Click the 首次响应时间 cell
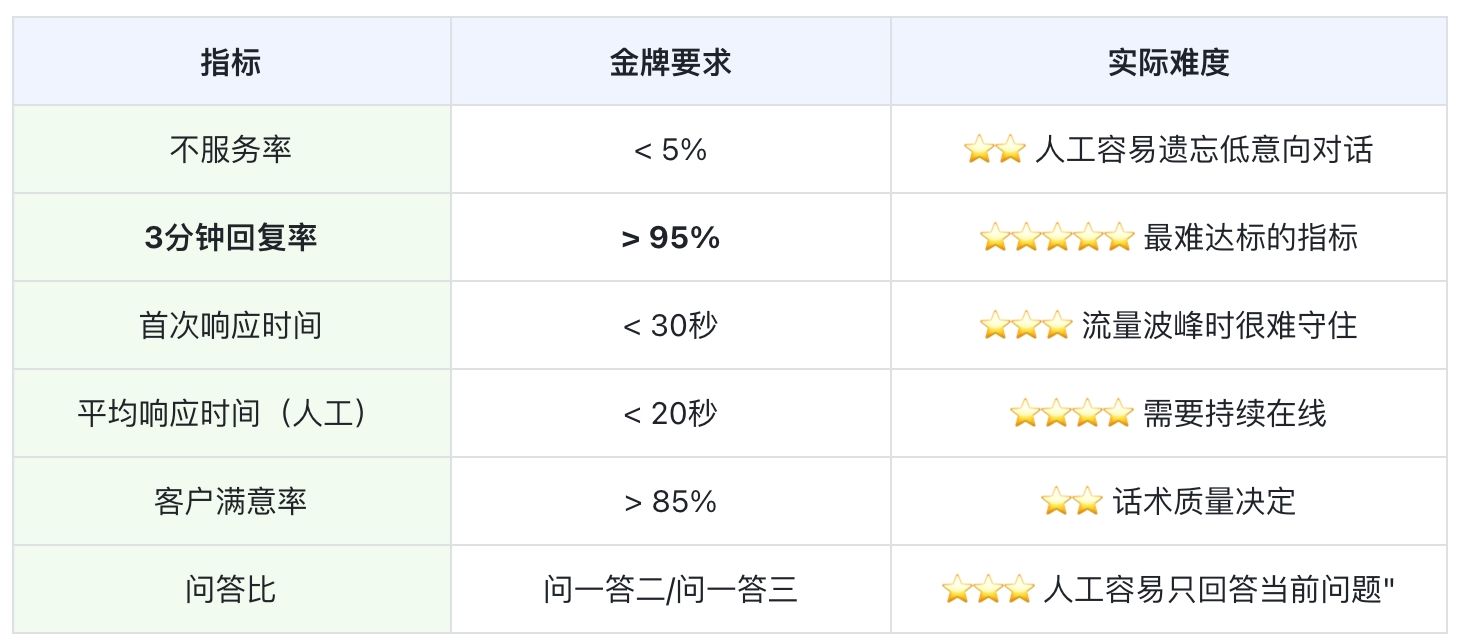 [231, 326]
